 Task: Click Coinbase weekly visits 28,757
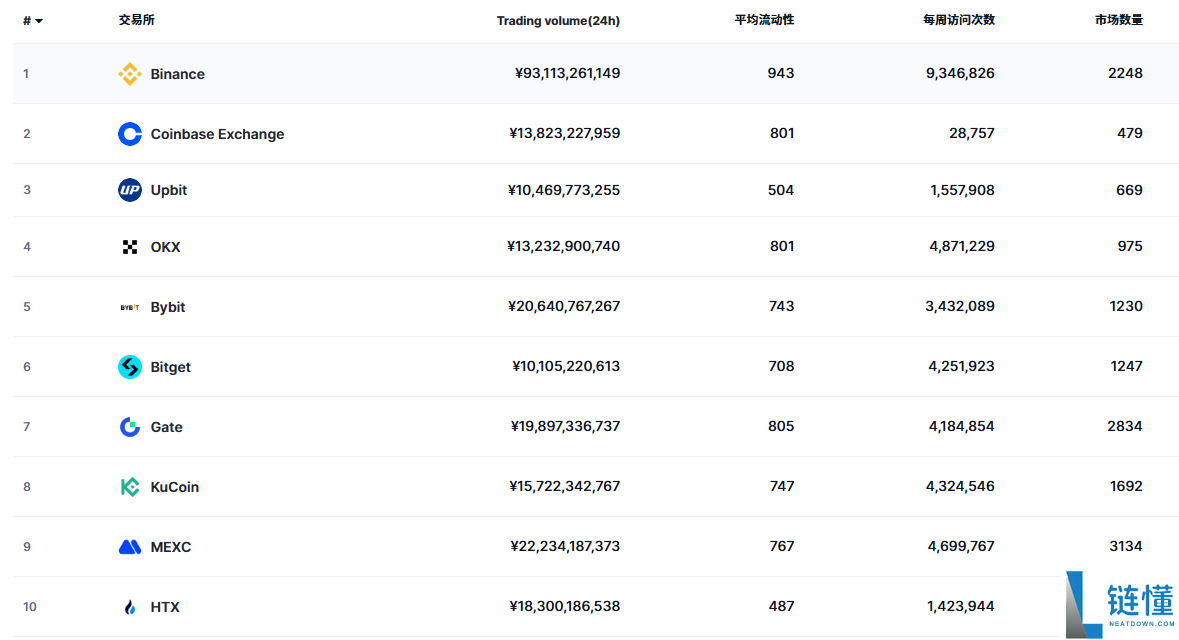[x=971, y=133]
